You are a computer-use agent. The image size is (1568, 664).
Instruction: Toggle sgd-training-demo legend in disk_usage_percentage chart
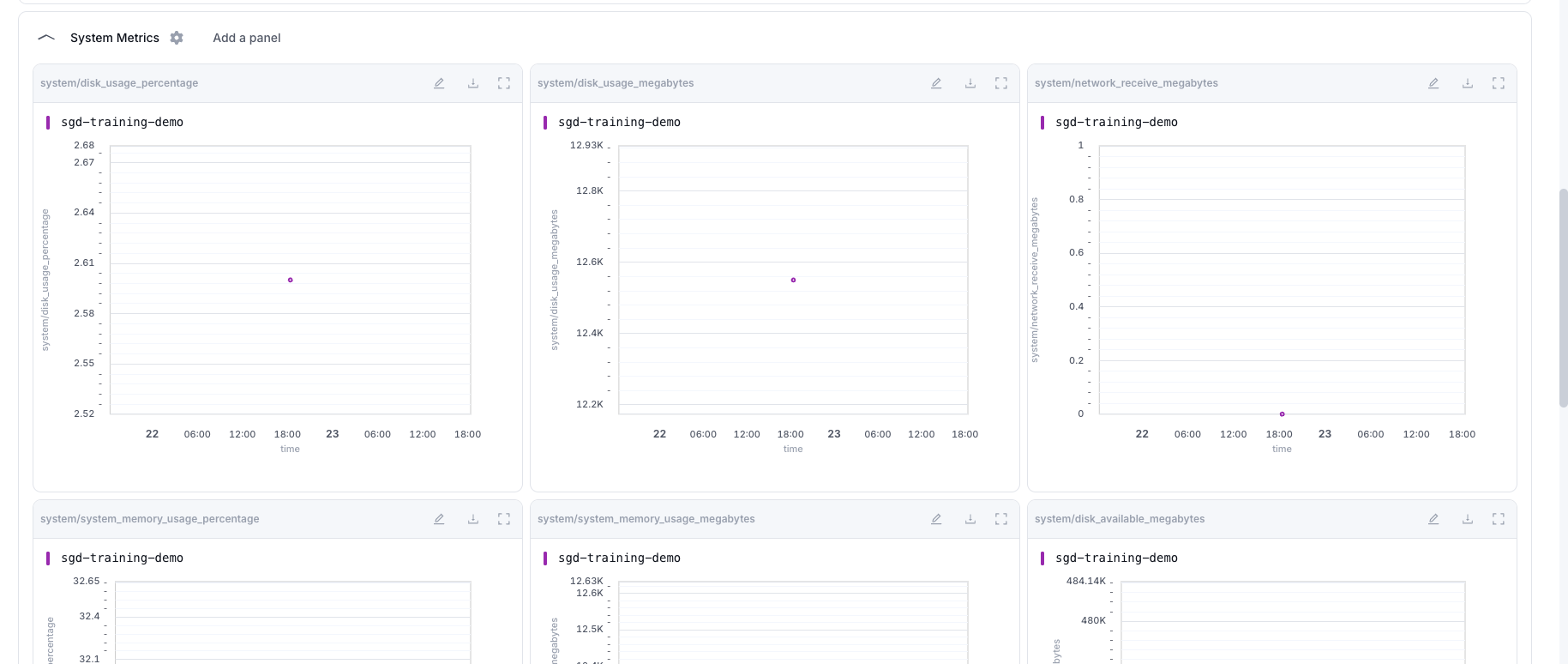(115, 123)
